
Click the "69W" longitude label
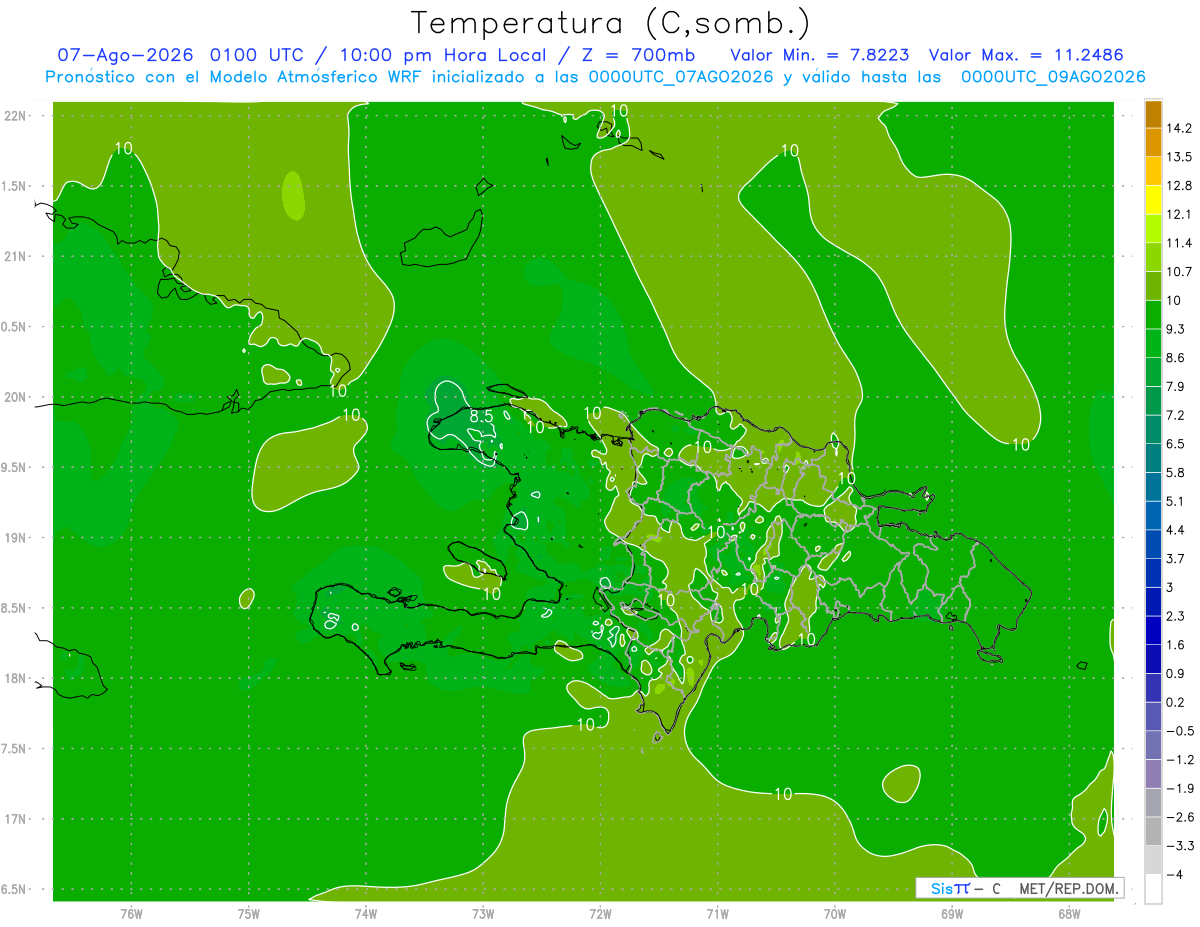pos(952,913)
